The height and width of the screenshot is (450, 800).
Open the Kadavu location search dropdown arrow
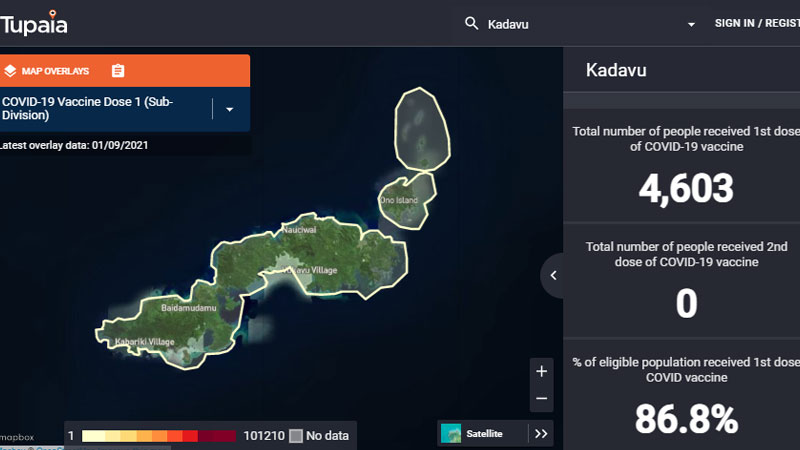pos(691,24)
